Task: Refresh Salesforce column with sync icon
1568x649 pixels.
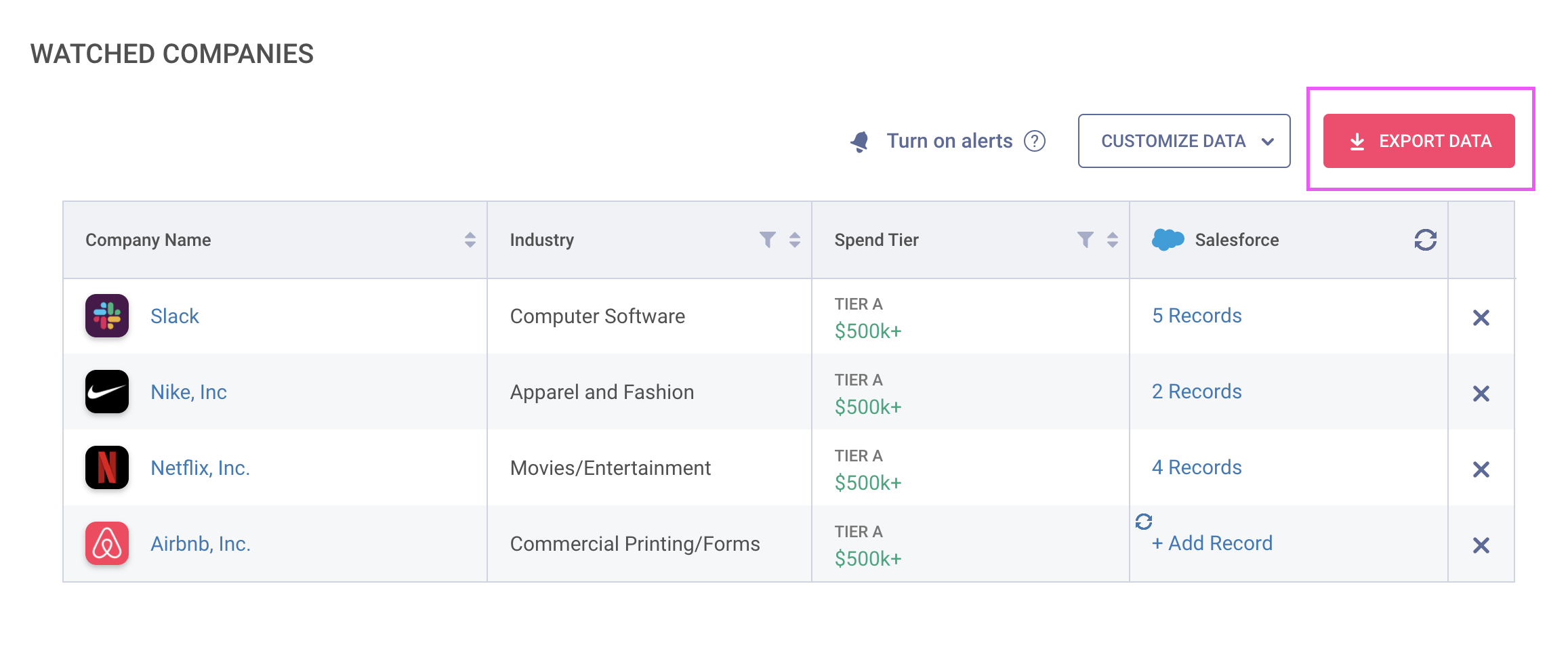Action: [x=1425, y=240]
